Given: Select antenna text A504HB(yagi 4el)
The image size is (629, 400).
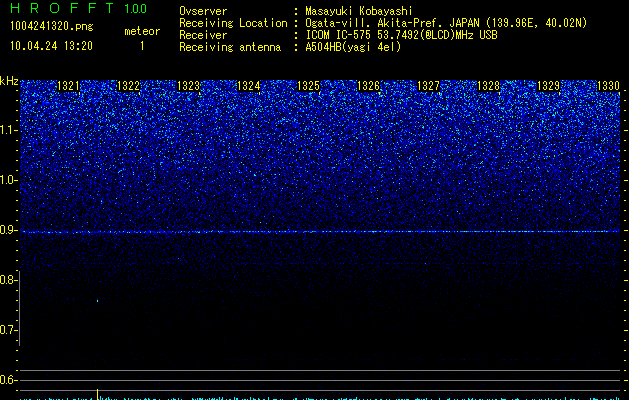Looking at the screenshot, I should [353, 47].
